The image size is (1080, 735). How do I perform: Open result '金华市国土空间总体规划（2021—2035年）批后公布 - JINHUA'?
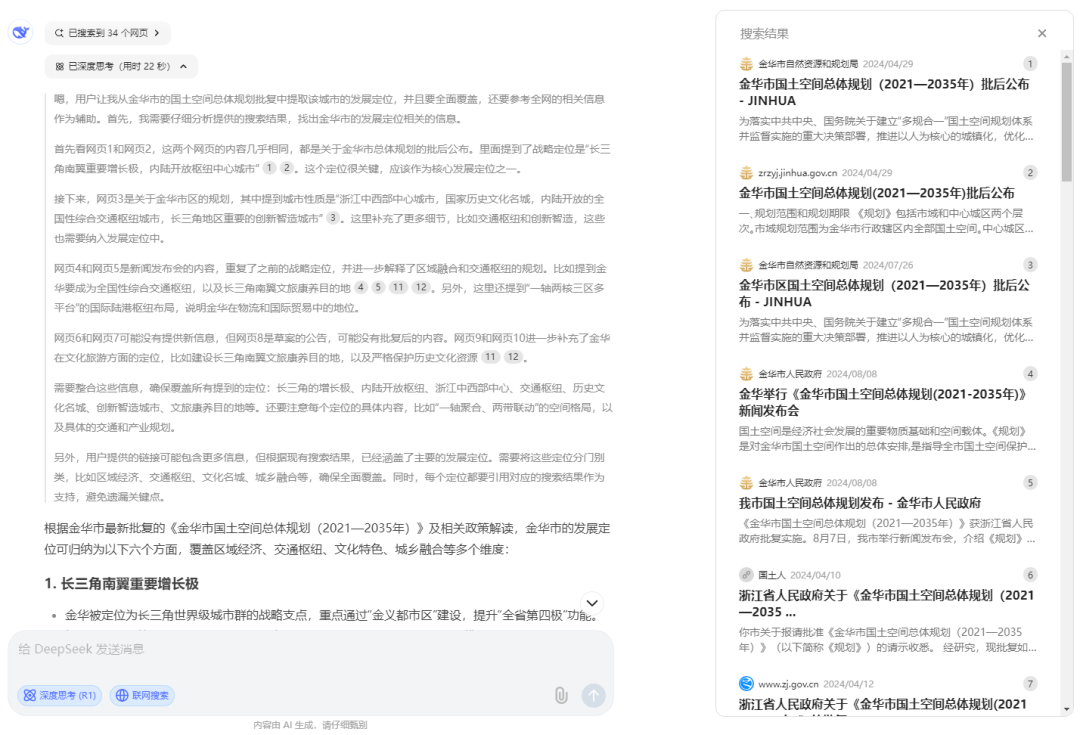coord(884,92)
